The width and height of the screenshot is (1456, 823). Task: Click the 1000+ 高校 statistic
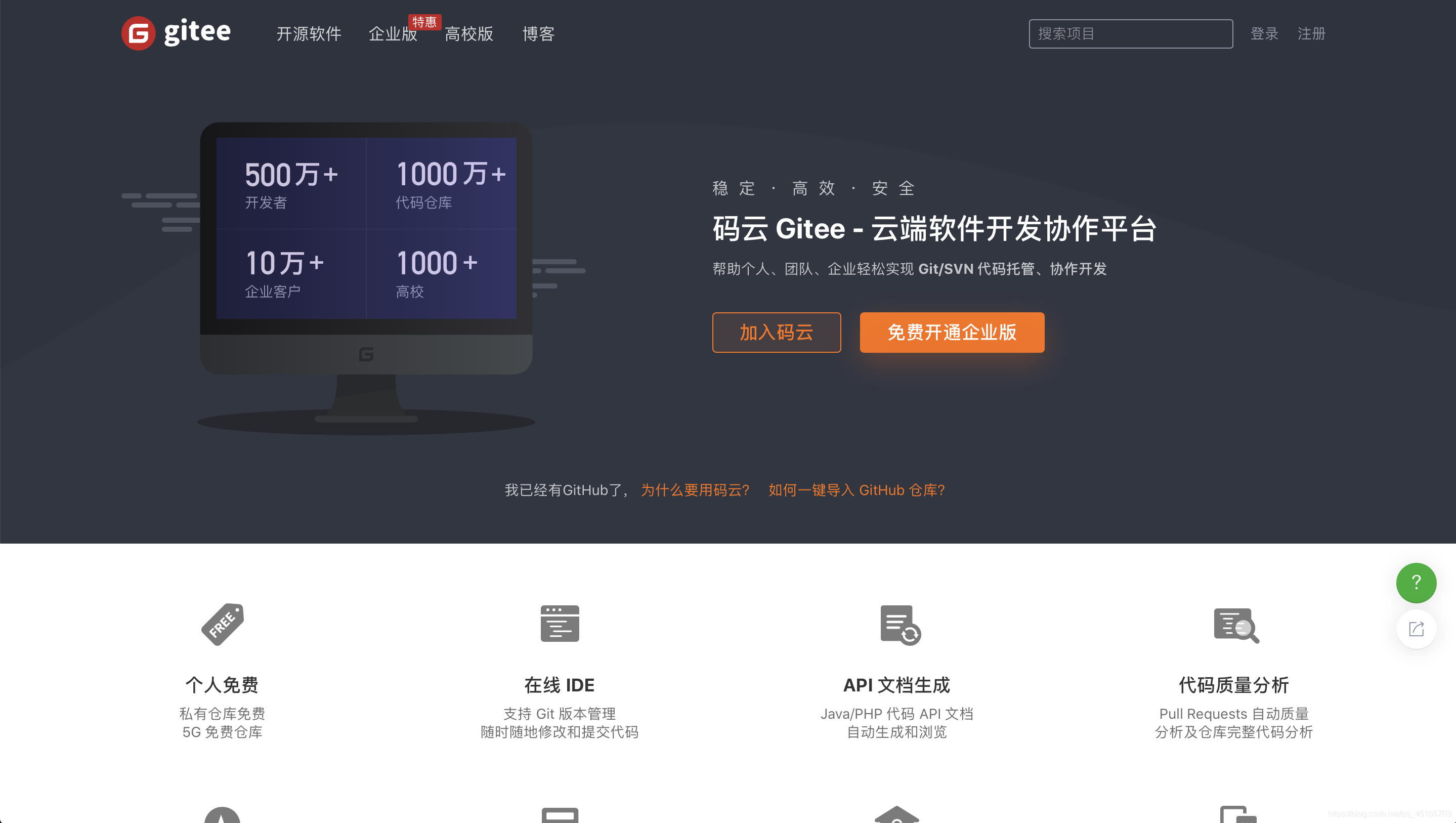[437, 273]
